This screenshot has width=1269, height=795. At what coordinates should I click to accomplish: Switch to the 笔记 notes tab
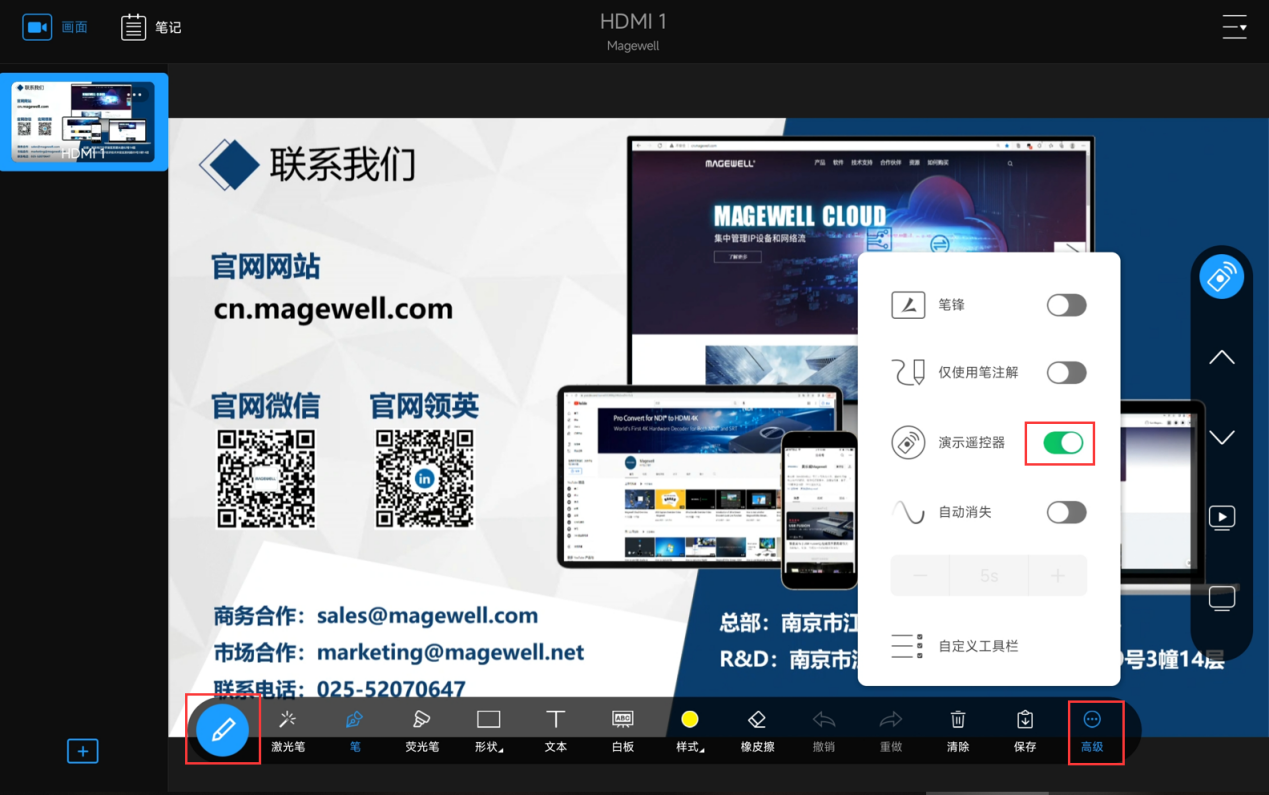point(151,27)
